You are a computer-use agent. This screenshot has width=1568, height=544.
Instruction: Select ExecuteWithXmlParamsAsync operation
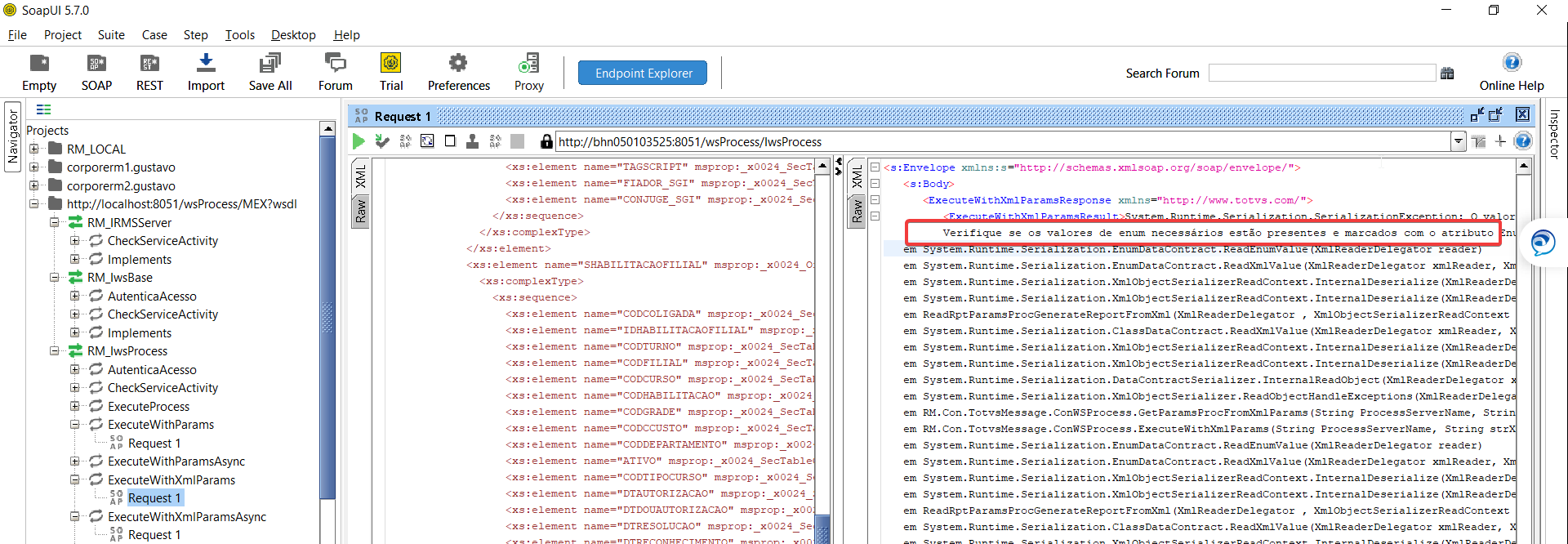click(x=187, y=516)
